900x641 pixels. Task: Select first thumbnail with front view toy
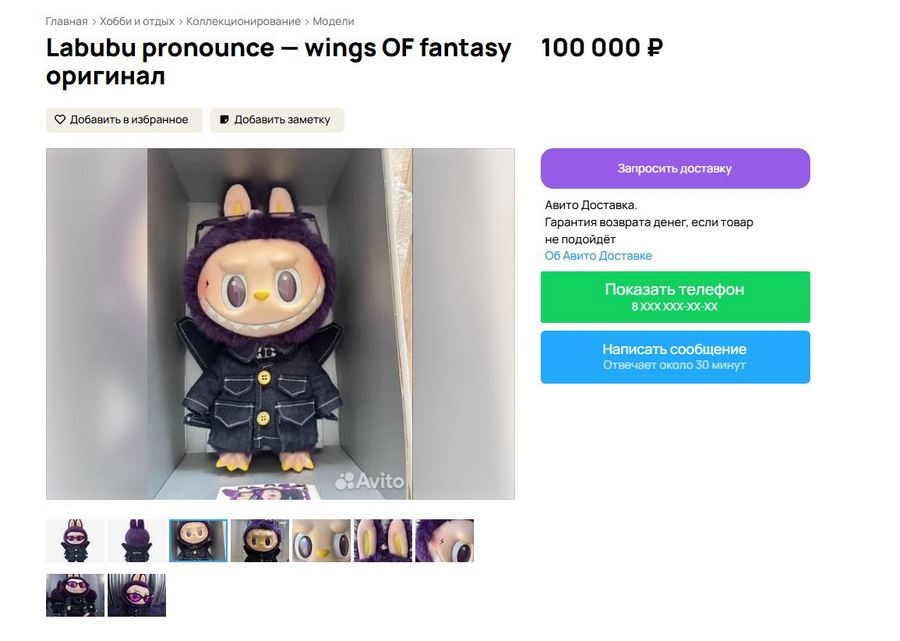[x=75, y=541]
